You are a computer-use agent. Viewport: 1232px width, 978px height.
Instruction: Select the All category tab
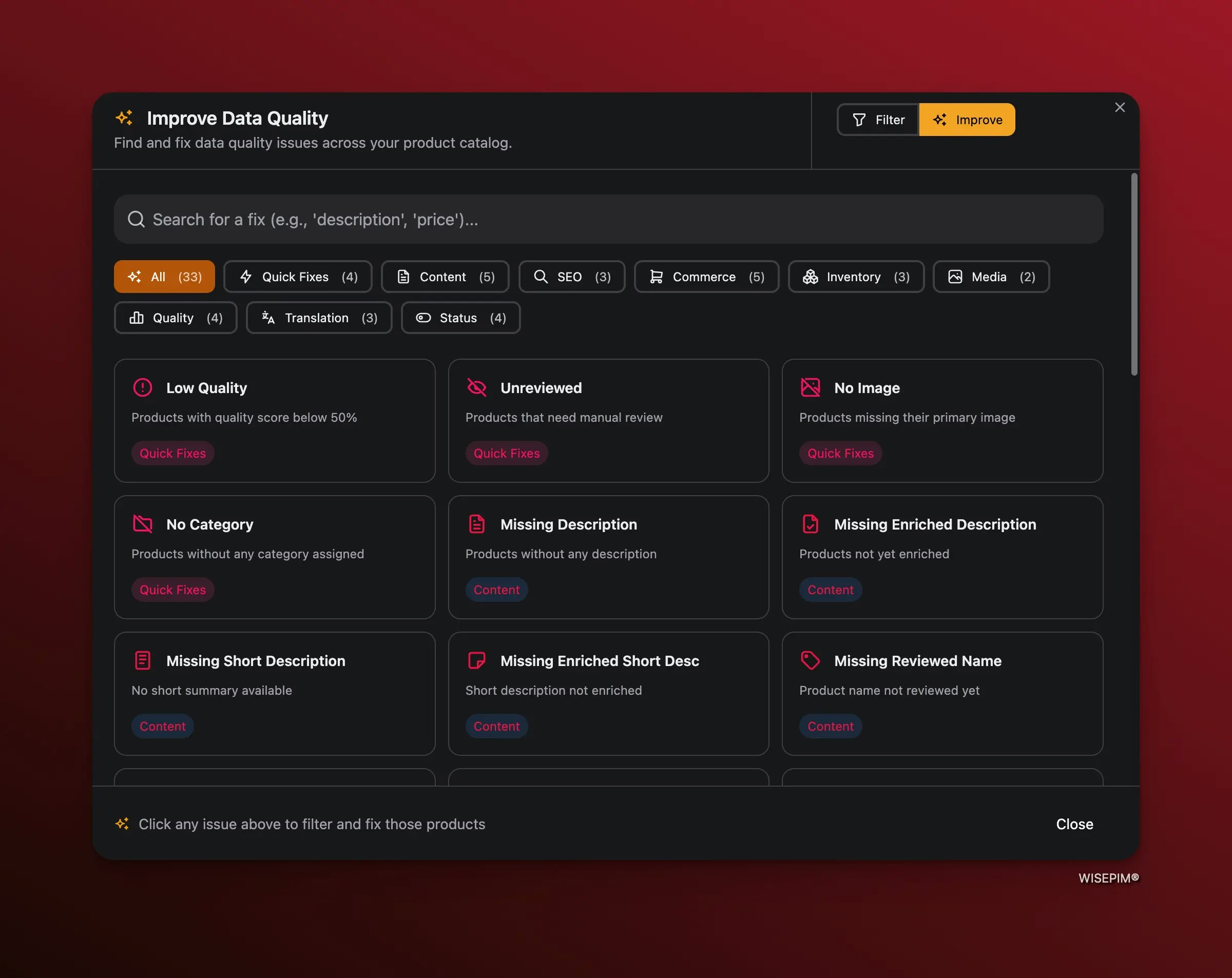click(x=164, y=277)
